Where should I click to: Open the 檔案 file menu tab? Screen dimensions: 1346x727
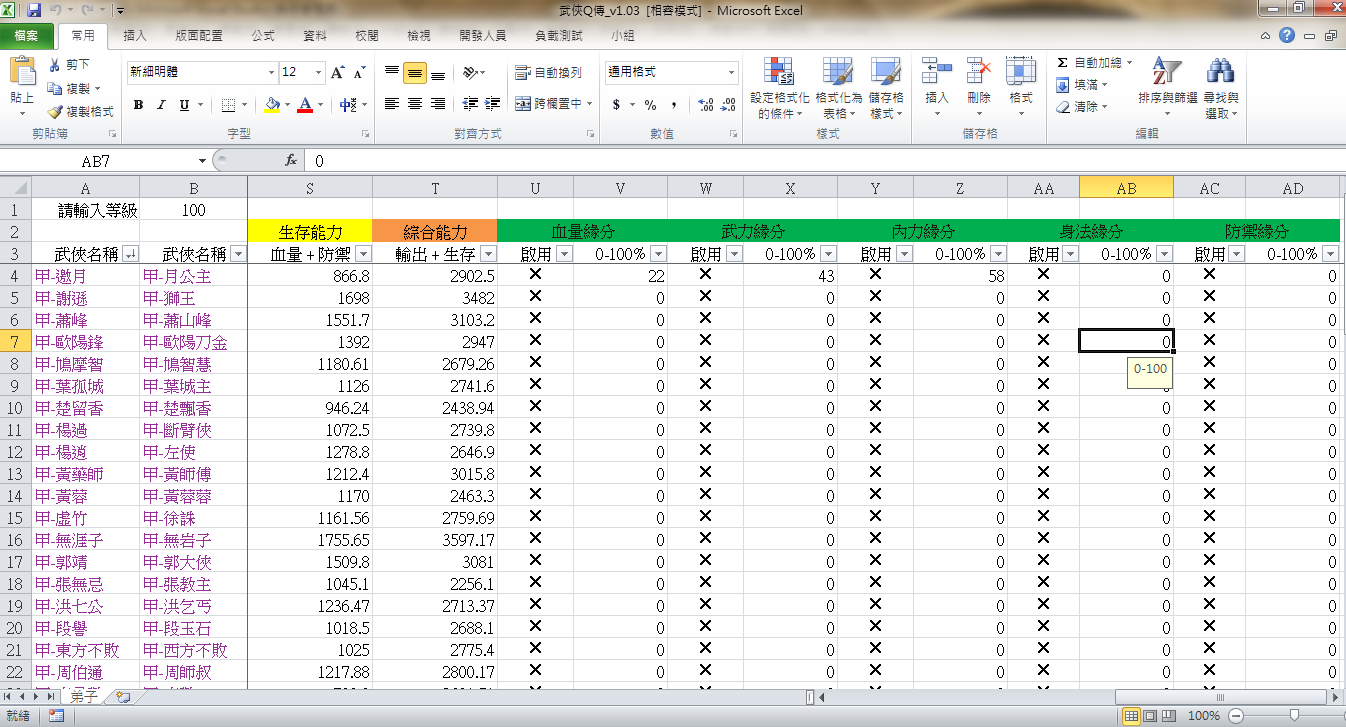27,36
